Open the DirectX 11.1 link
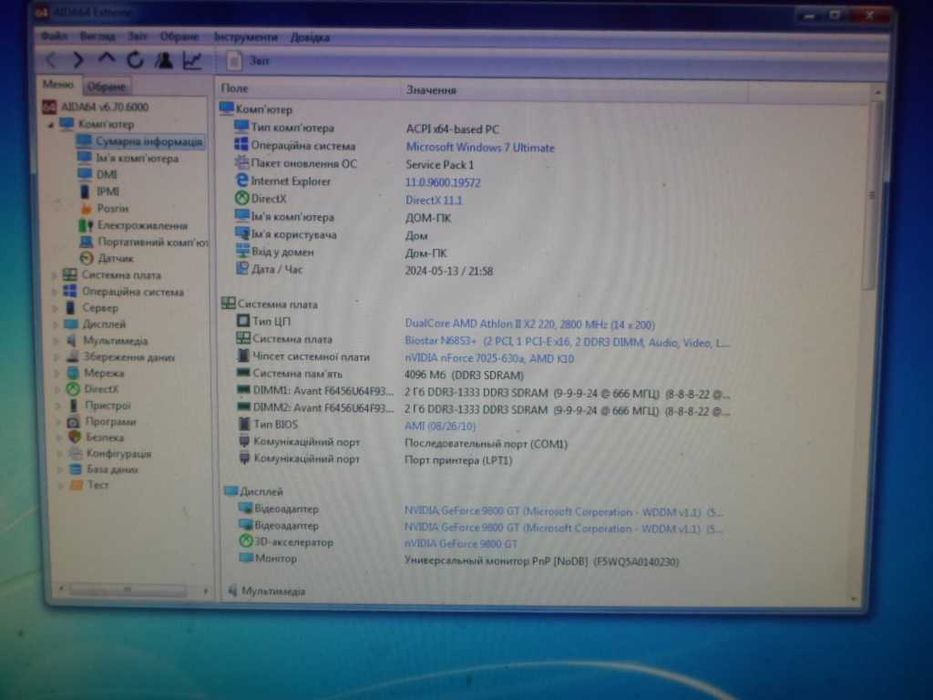Viewport: 933px width, 700px height. (x=434, y=200)
